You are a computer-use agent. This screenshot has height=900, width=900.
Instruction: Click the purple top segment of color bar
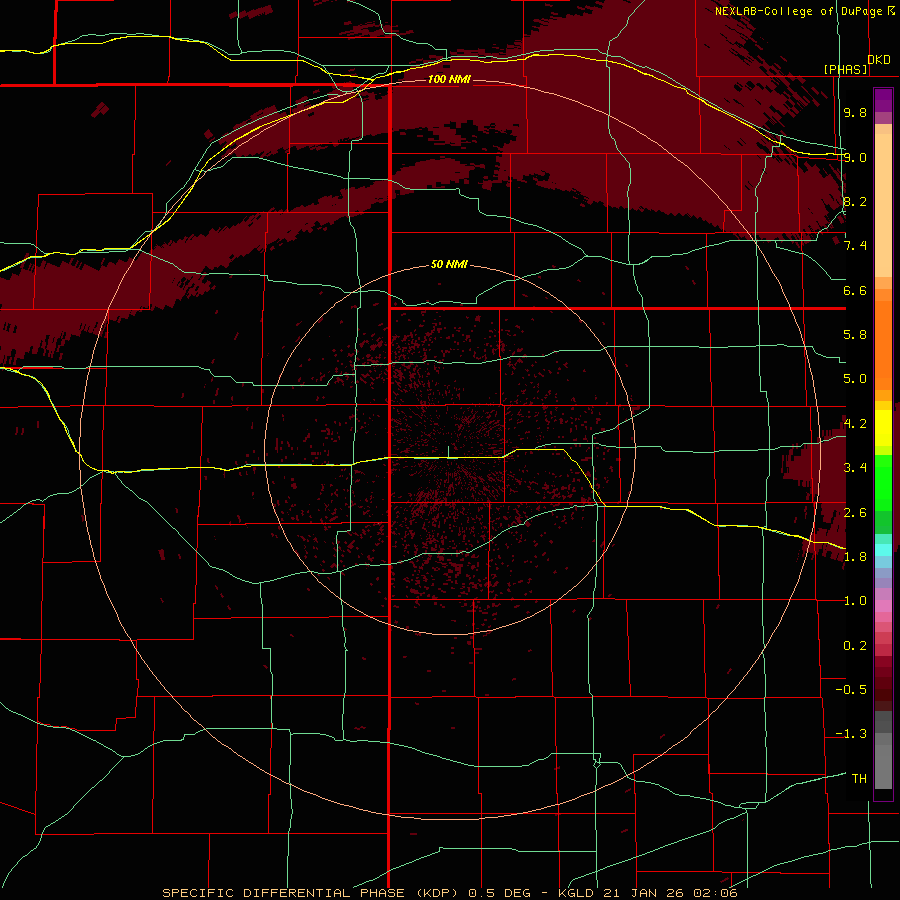click(883, 100)
